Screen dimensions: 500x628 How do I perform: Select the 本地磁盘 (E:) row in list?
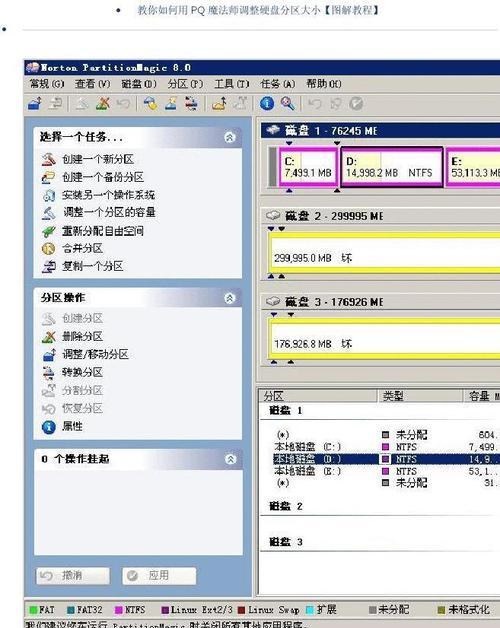(386, 471)
